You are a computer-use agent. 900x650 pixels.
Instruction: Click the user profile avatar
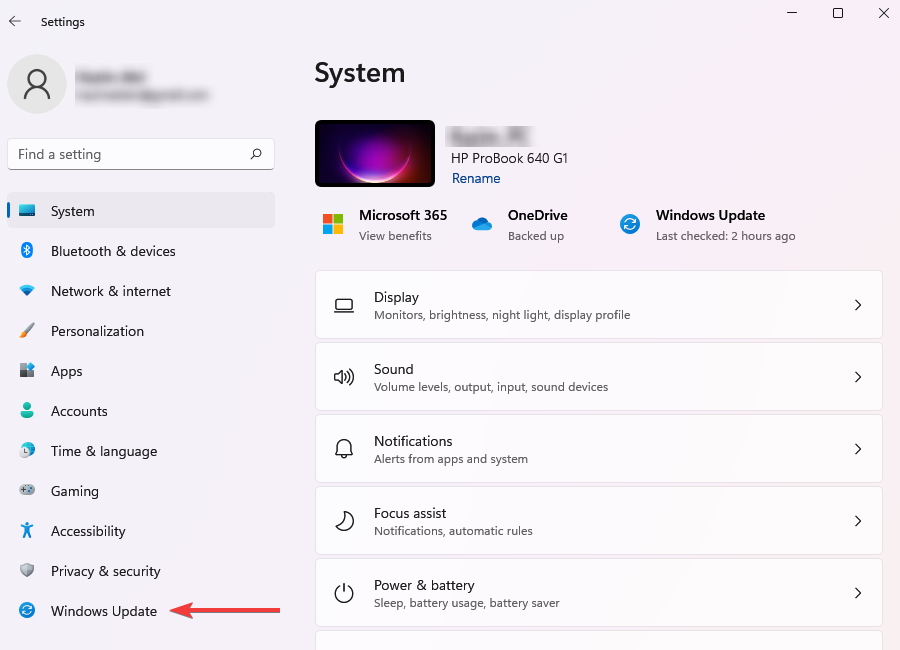tap(37, 84)
